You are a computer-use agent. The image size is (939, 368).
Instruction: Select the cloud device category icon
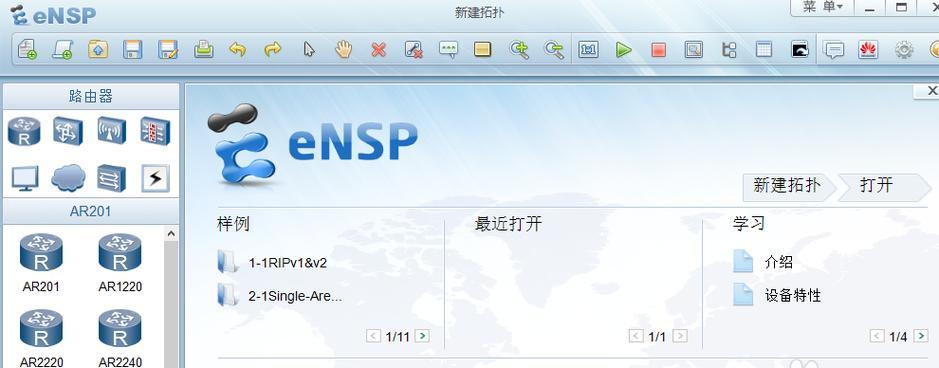[x=68, y=178]
